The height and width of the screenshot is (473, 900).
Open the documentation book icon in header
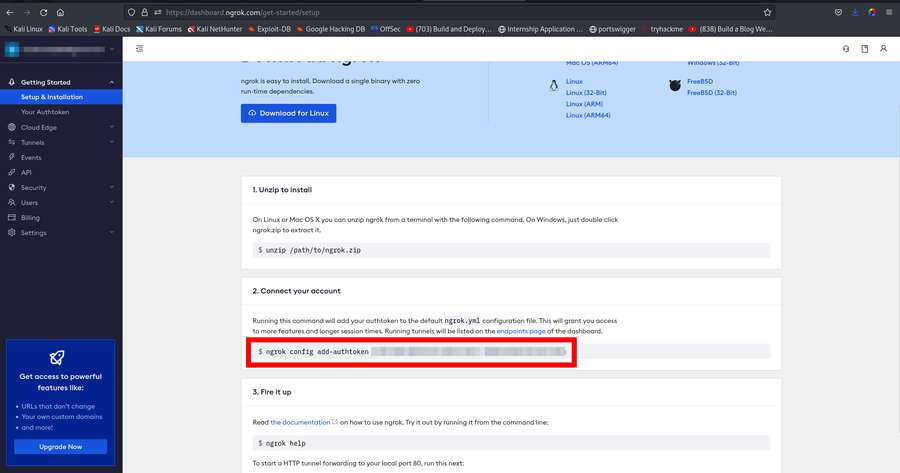[865, 48]
